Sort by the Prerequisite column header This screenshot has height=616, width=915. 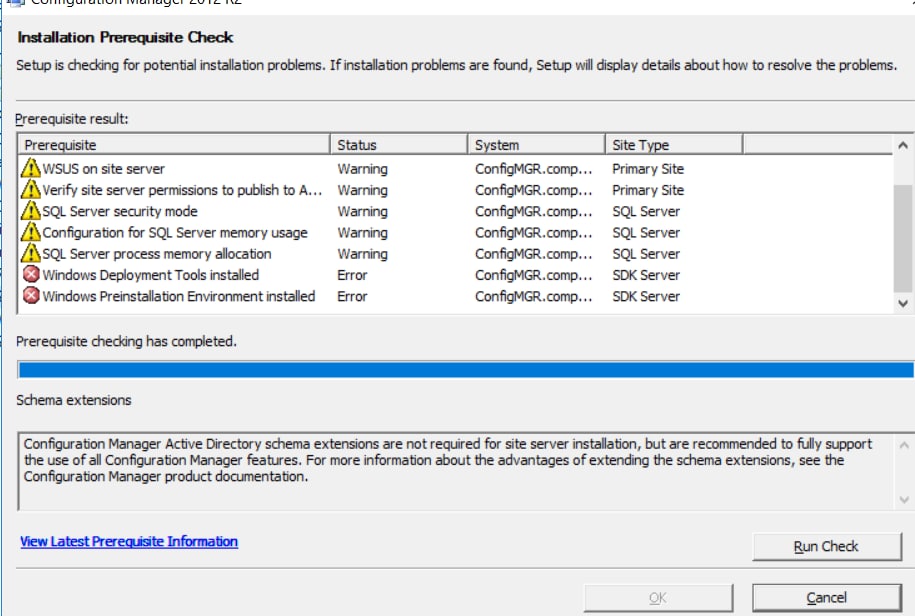[x=174, y=145]
